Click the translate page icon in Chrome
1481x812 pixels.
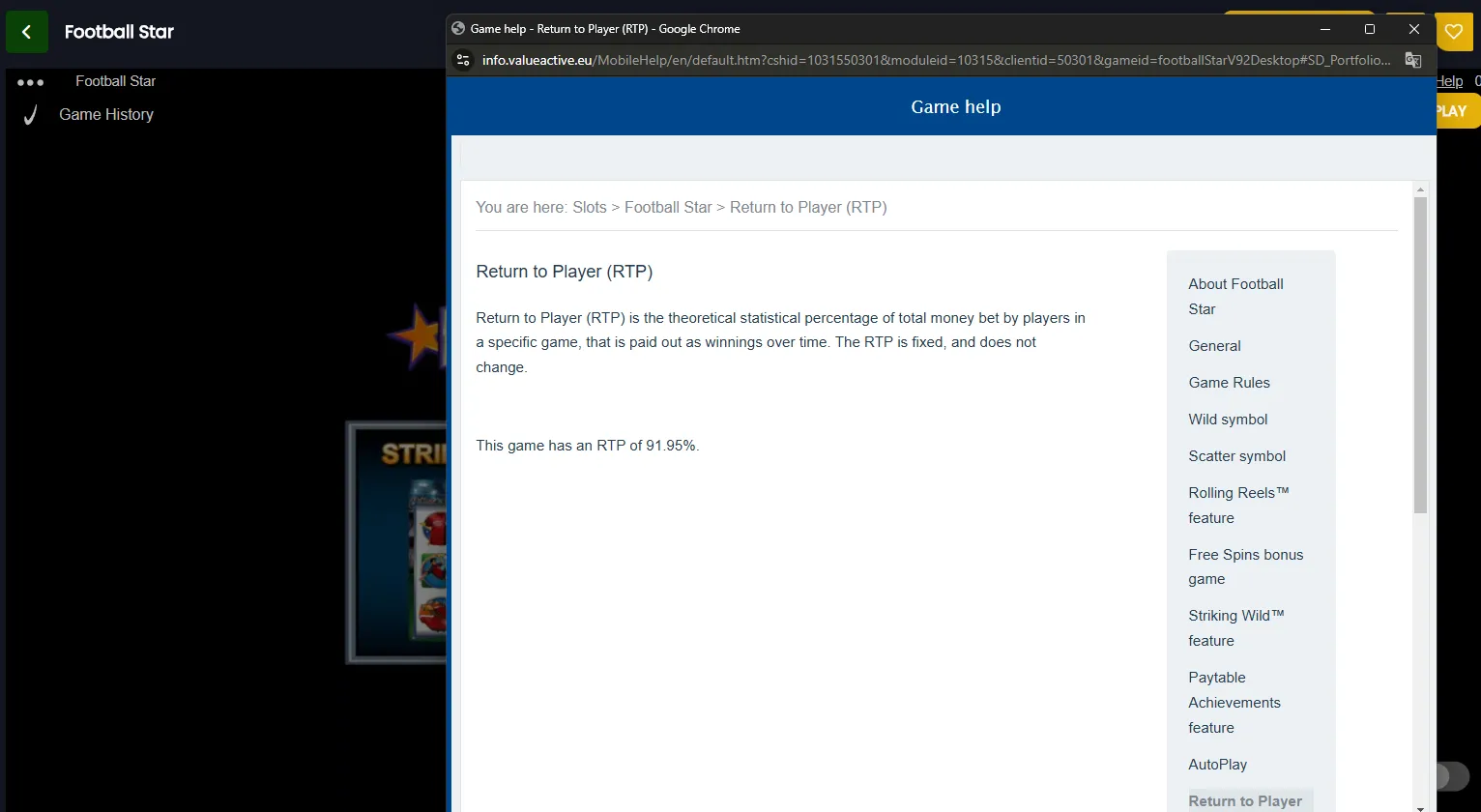1413,60
